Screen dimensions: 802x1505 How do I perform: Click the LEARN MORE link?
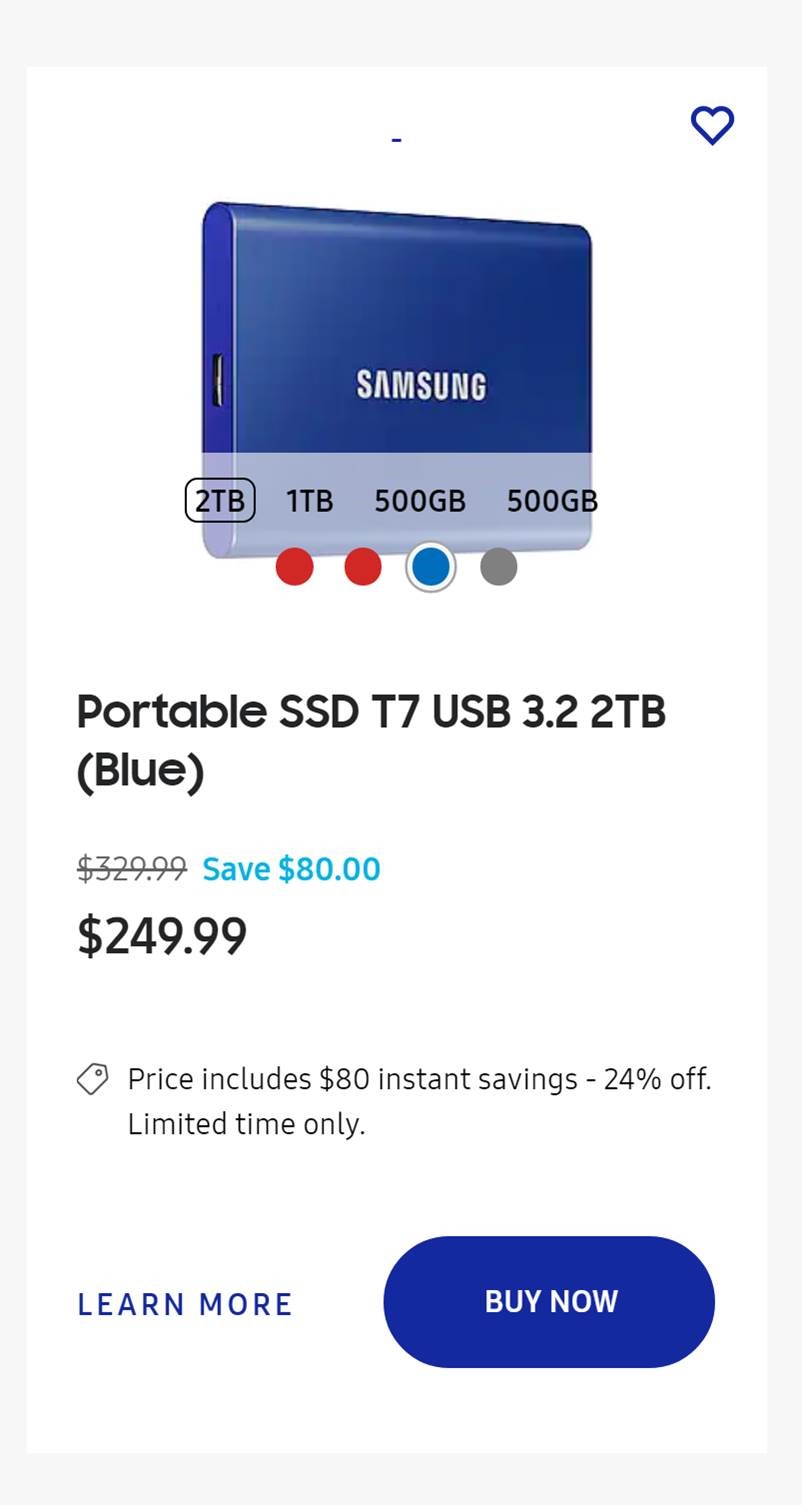coord(185,1304)
